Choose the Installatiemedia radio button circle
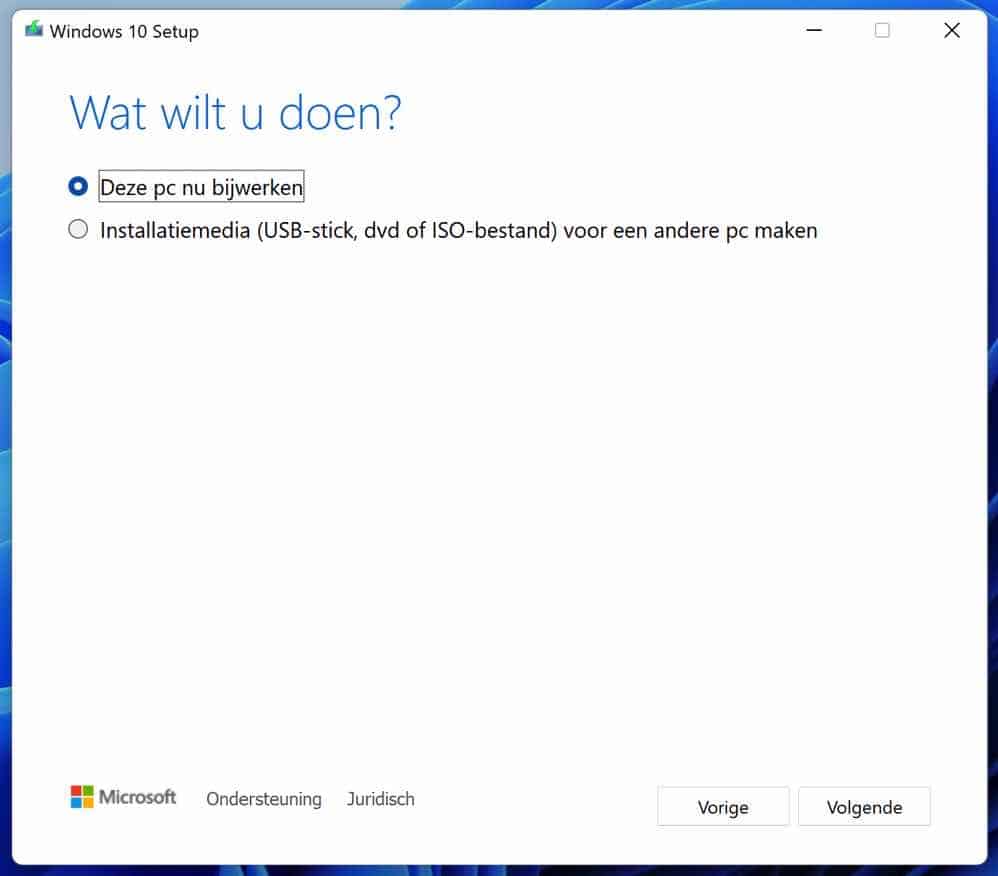 78,230
